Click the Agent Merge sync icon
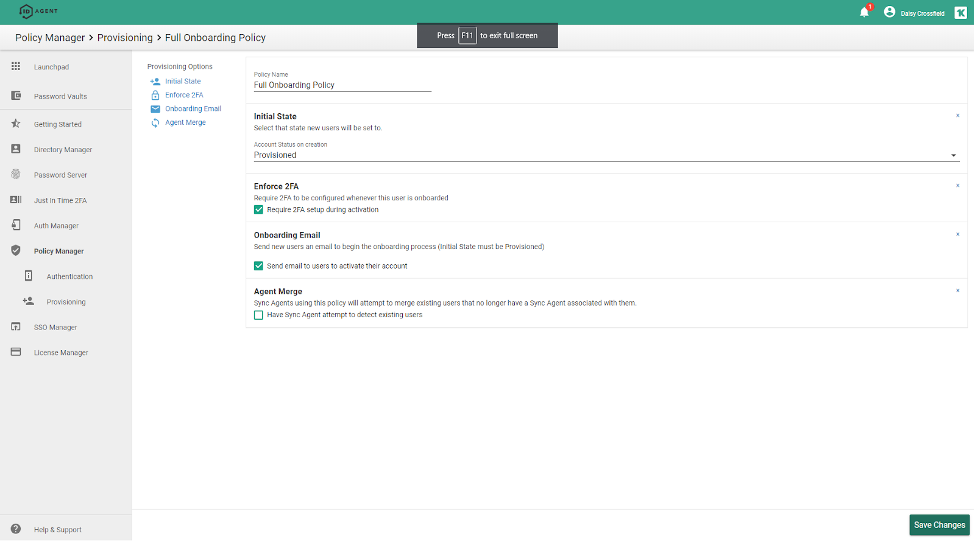The width and height of the screenshot is (974, 547). pyautogui.click(x=155, y=123)
